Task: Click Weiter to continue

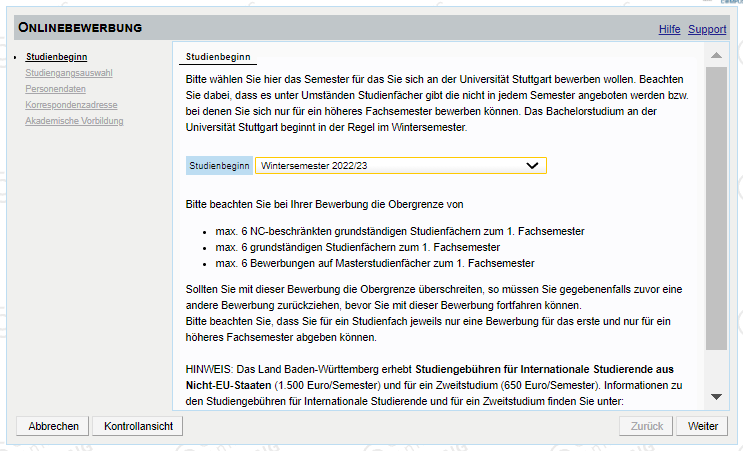Action: (x=703, y=426)
